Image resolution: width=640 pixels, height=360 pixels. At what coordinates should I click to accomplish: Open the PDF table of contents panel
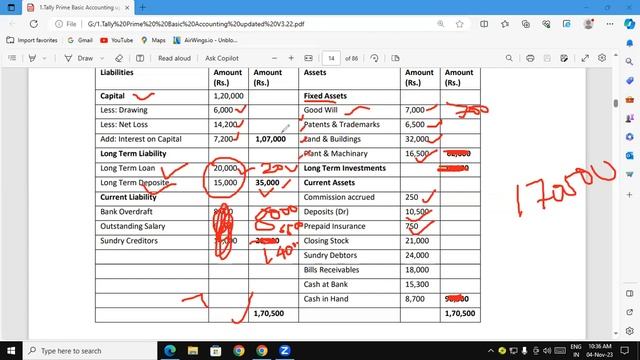[x=12, y=58]
